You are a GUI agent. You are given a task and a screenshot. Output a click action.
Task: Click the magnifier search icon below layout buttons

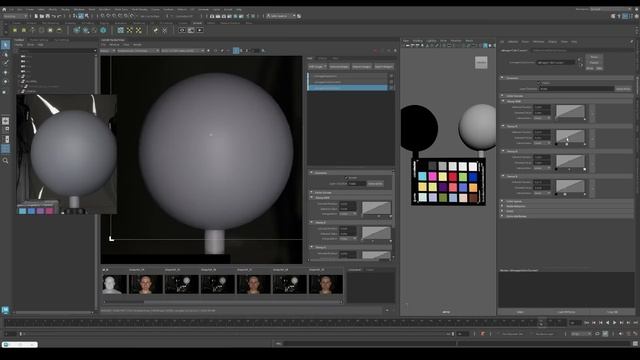click(5, 161)
